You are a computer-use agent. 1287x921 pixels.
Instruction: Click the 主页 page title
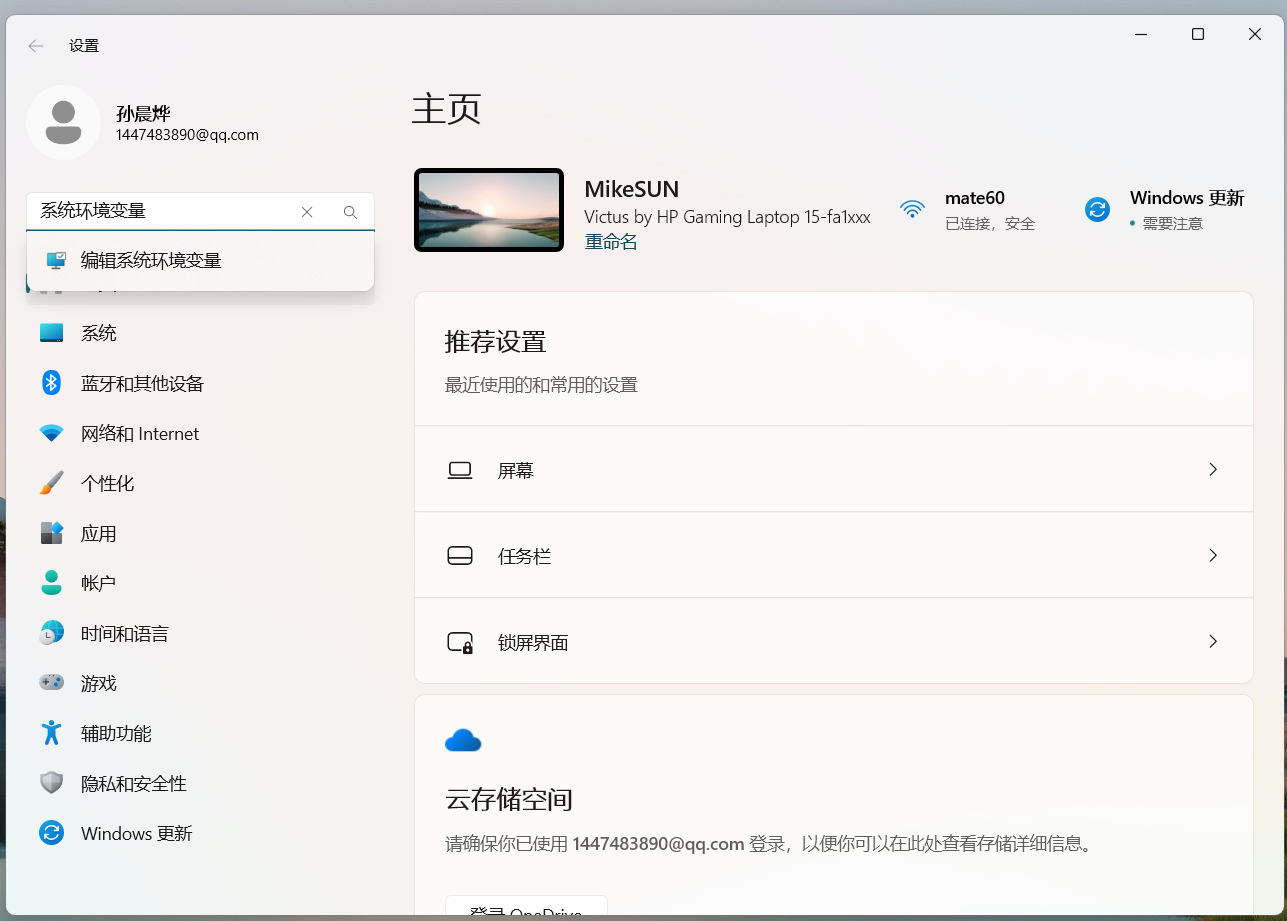[447, 109]
